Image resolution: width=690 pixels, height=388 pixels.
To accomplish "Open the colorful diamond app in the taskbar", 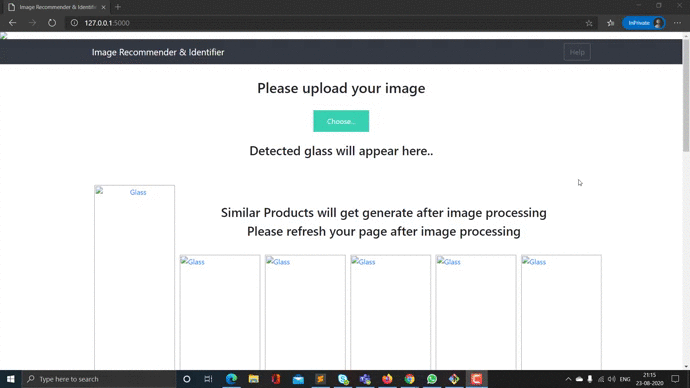I will [454, 379].
